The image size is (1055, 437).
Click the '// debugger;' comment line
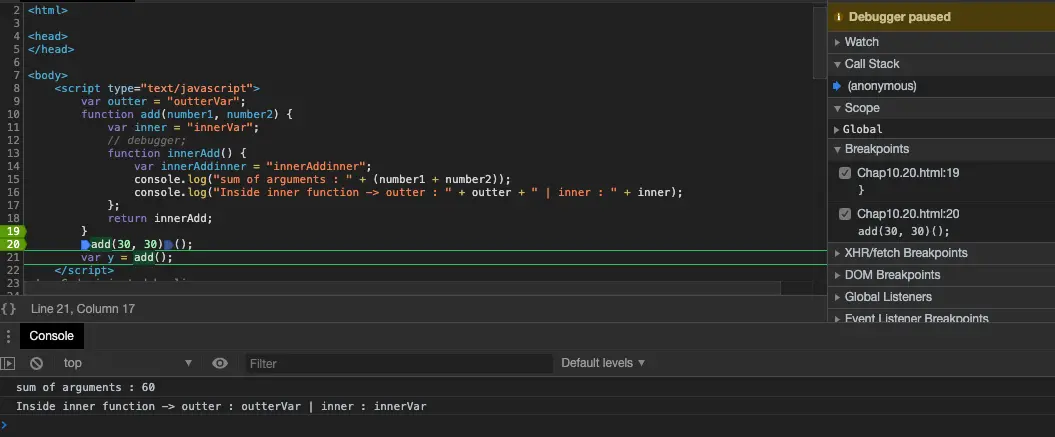[147, 140]
